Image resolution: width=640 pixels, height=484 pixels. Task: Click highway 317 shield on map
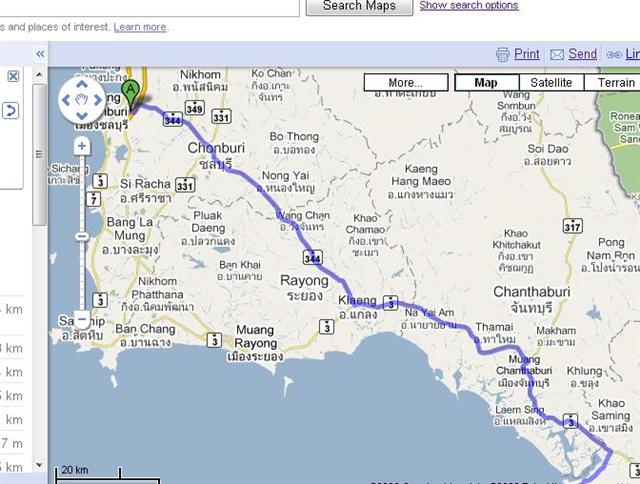tap(572, 226)
